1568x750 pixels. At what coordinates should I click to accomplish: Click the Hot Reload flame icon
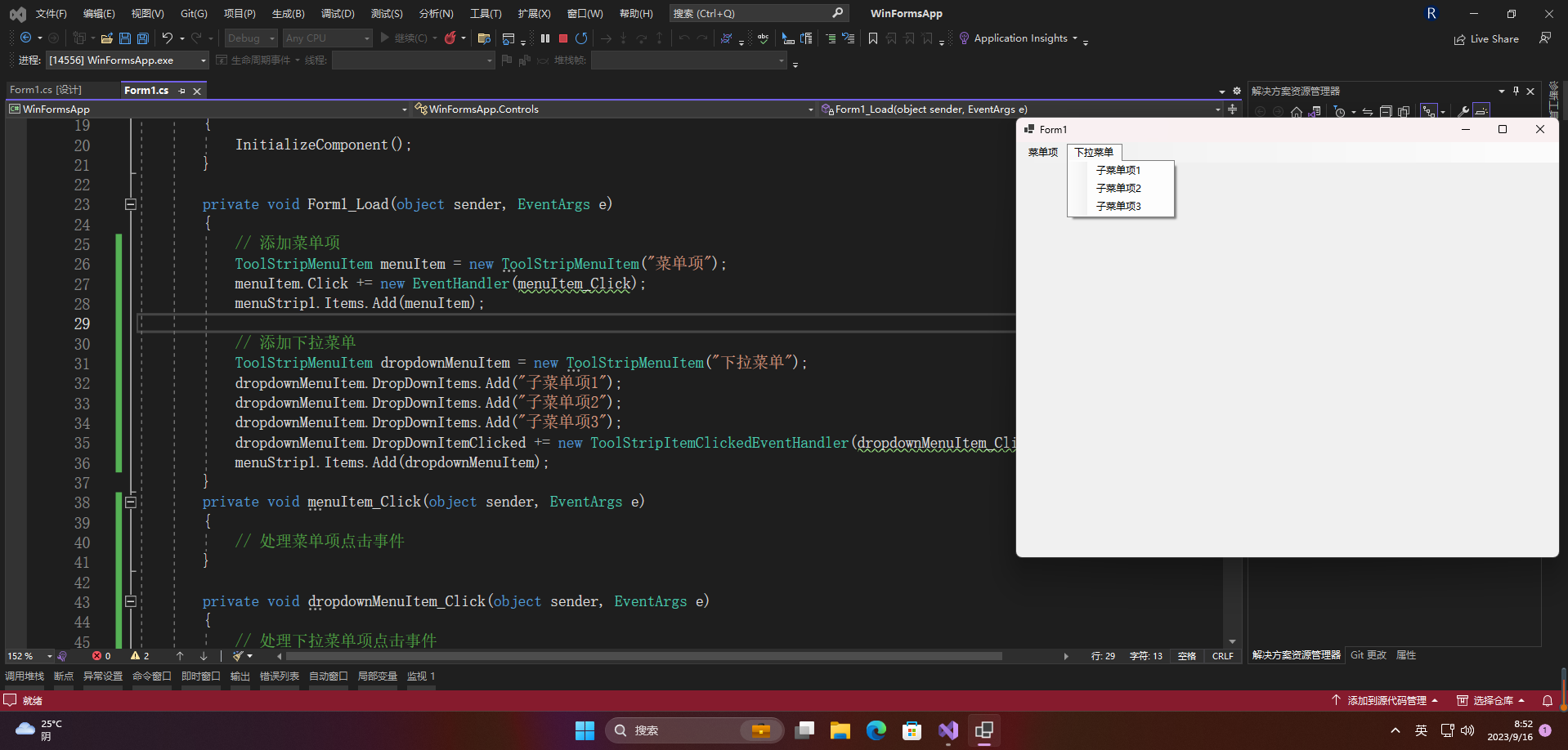(x=450, y=38)
